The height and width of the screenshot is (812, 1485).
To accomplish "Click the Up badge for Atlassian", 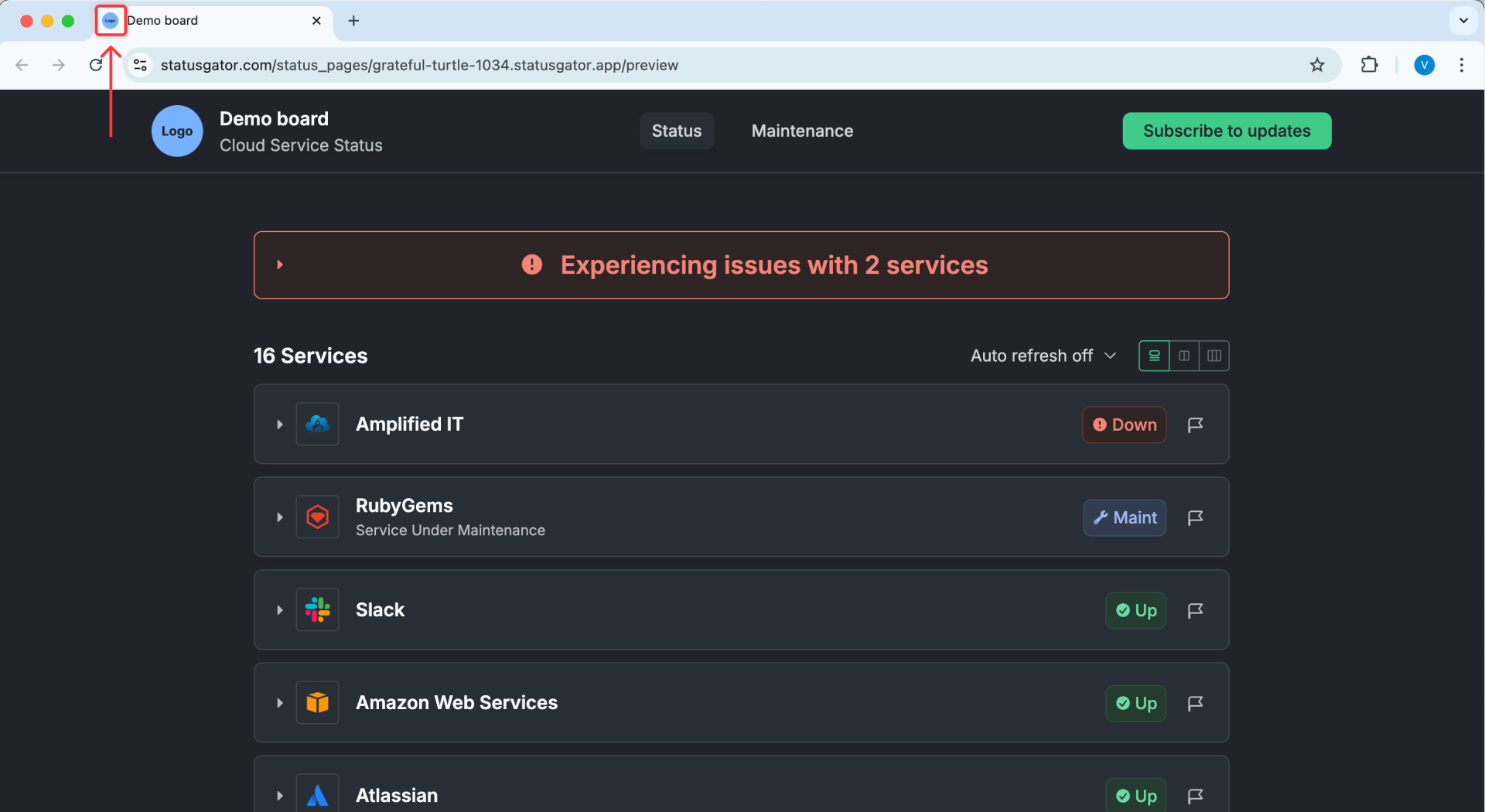I will pos(1135,796).
